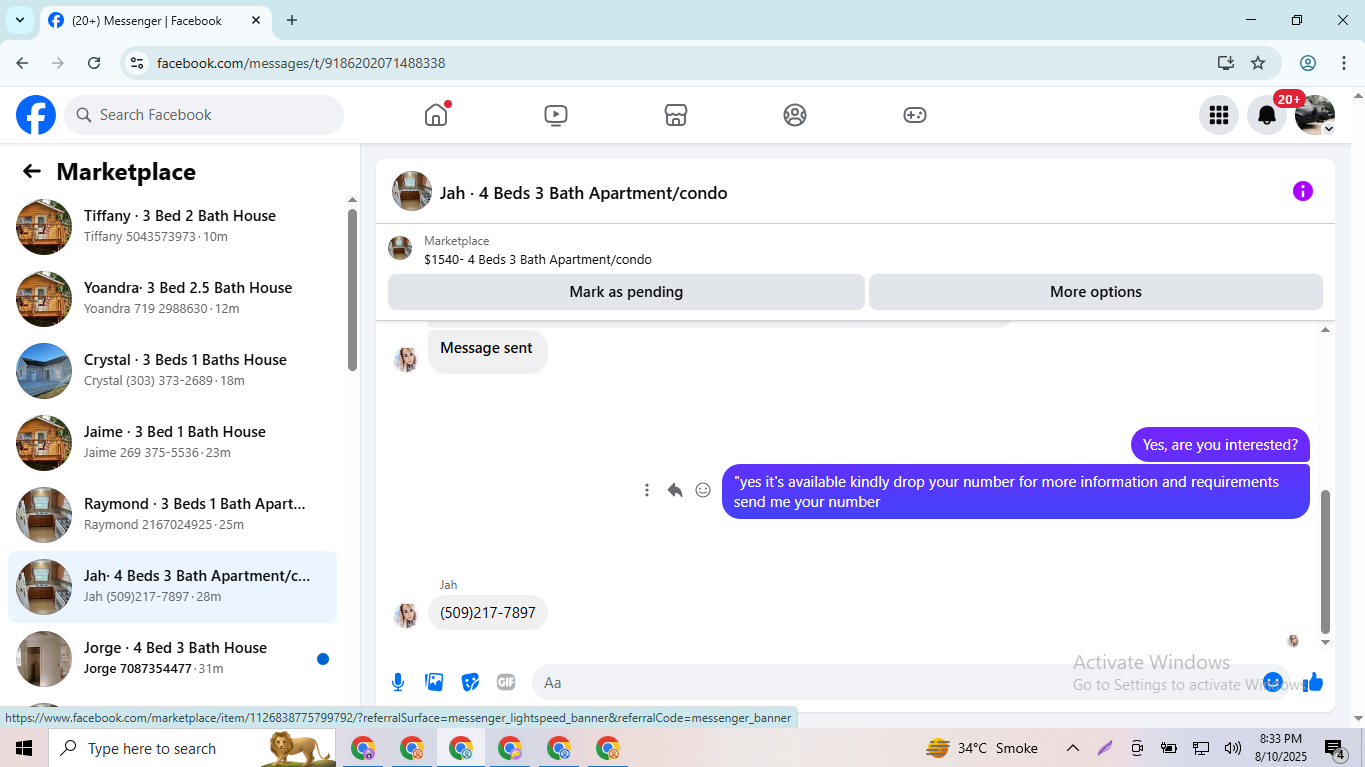Show hidden system tray icons chevron
Image resolution: width=1365 pixels, height=767 pixels.
(1073, 748)
